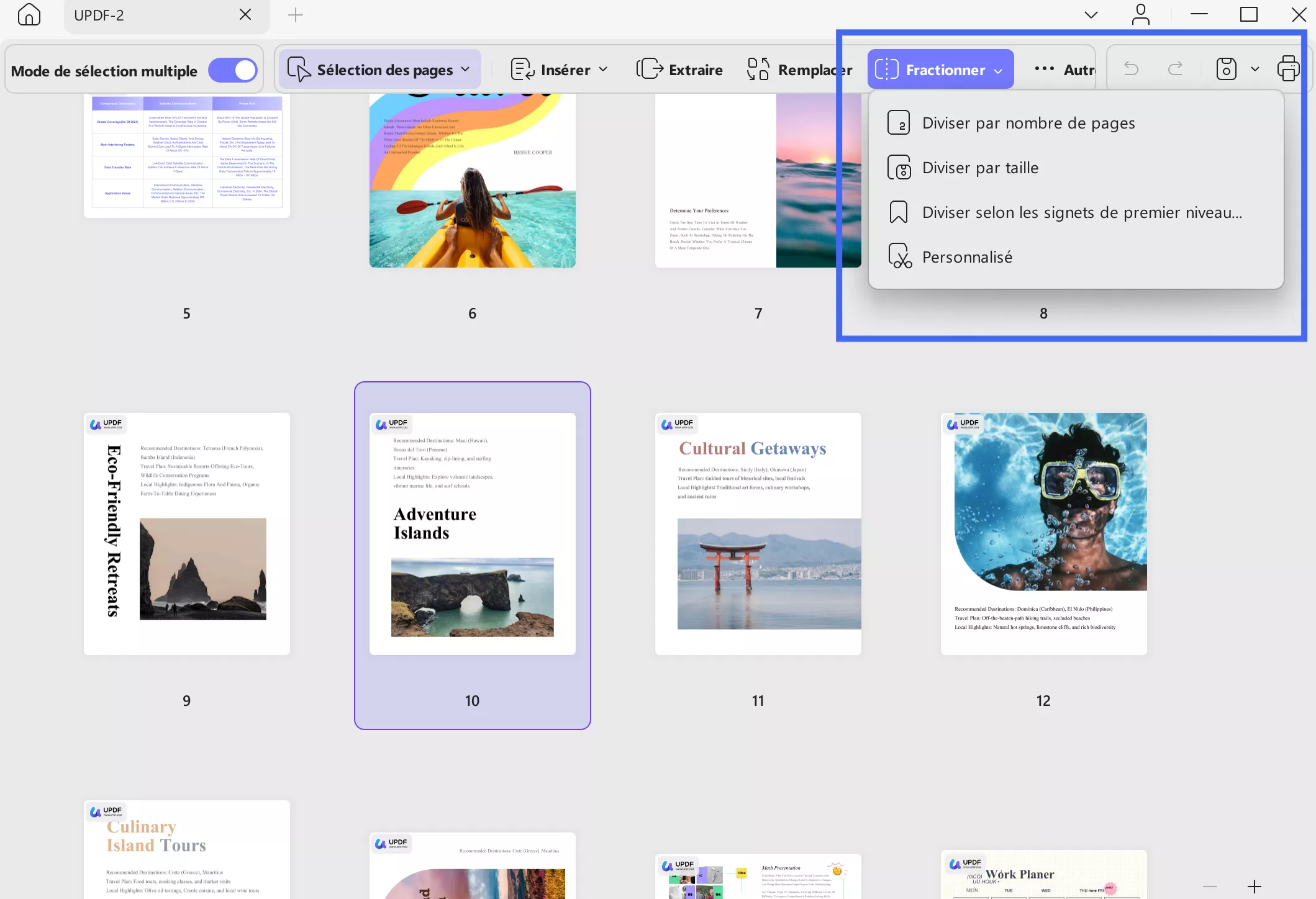Viewport: 1316px width, 899px height.
Task: Open the save options dropdown arrow
Action: click(x=1255, y=69)
